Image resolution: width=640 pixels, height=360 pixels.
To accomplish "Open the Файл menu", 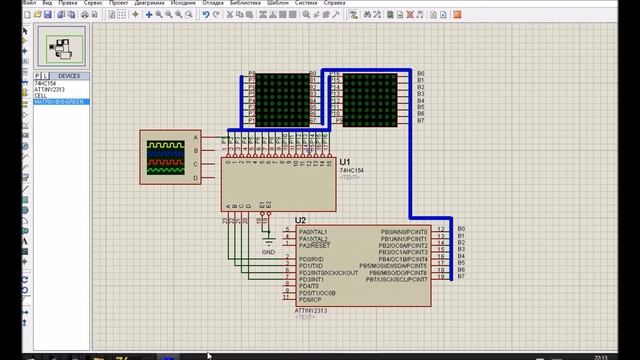I will (29, 3).
